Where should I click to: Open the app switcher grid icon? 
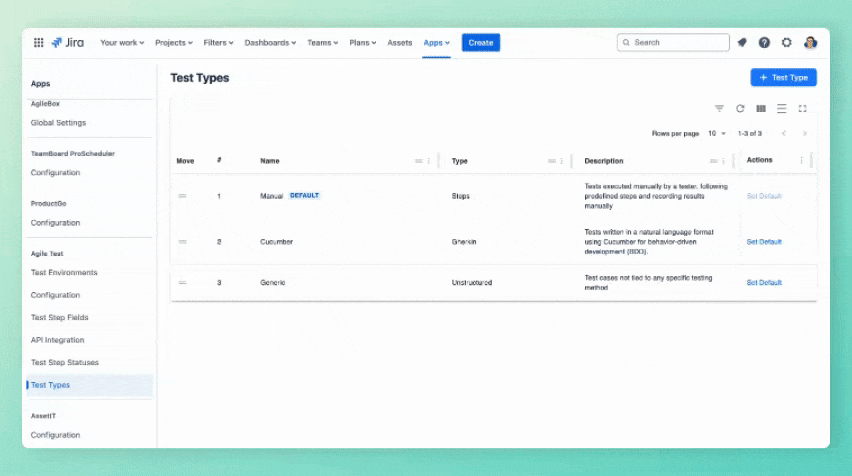pos(39,43)
